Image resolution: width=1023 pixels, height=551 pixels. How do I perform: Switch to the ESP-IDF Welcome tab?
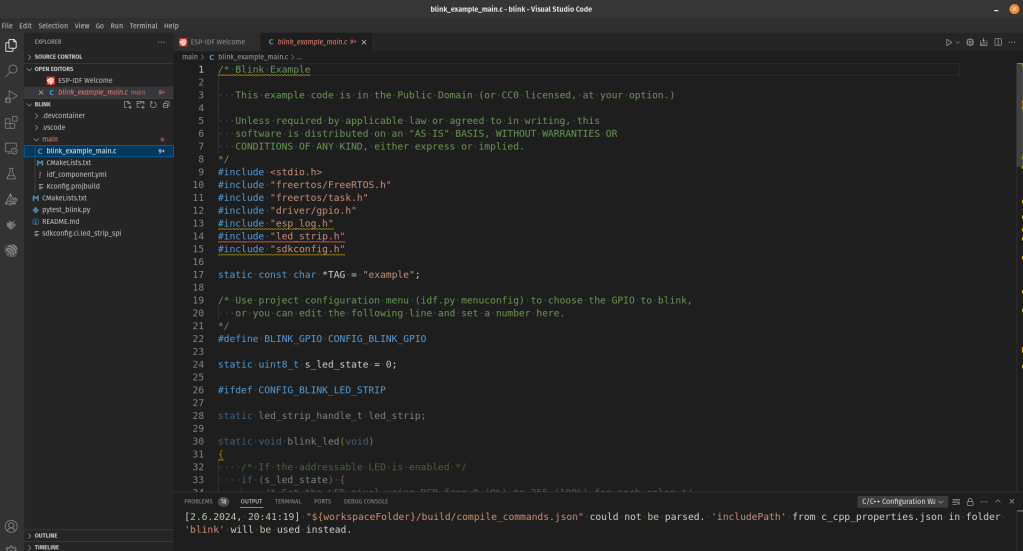tap(216, 42)
